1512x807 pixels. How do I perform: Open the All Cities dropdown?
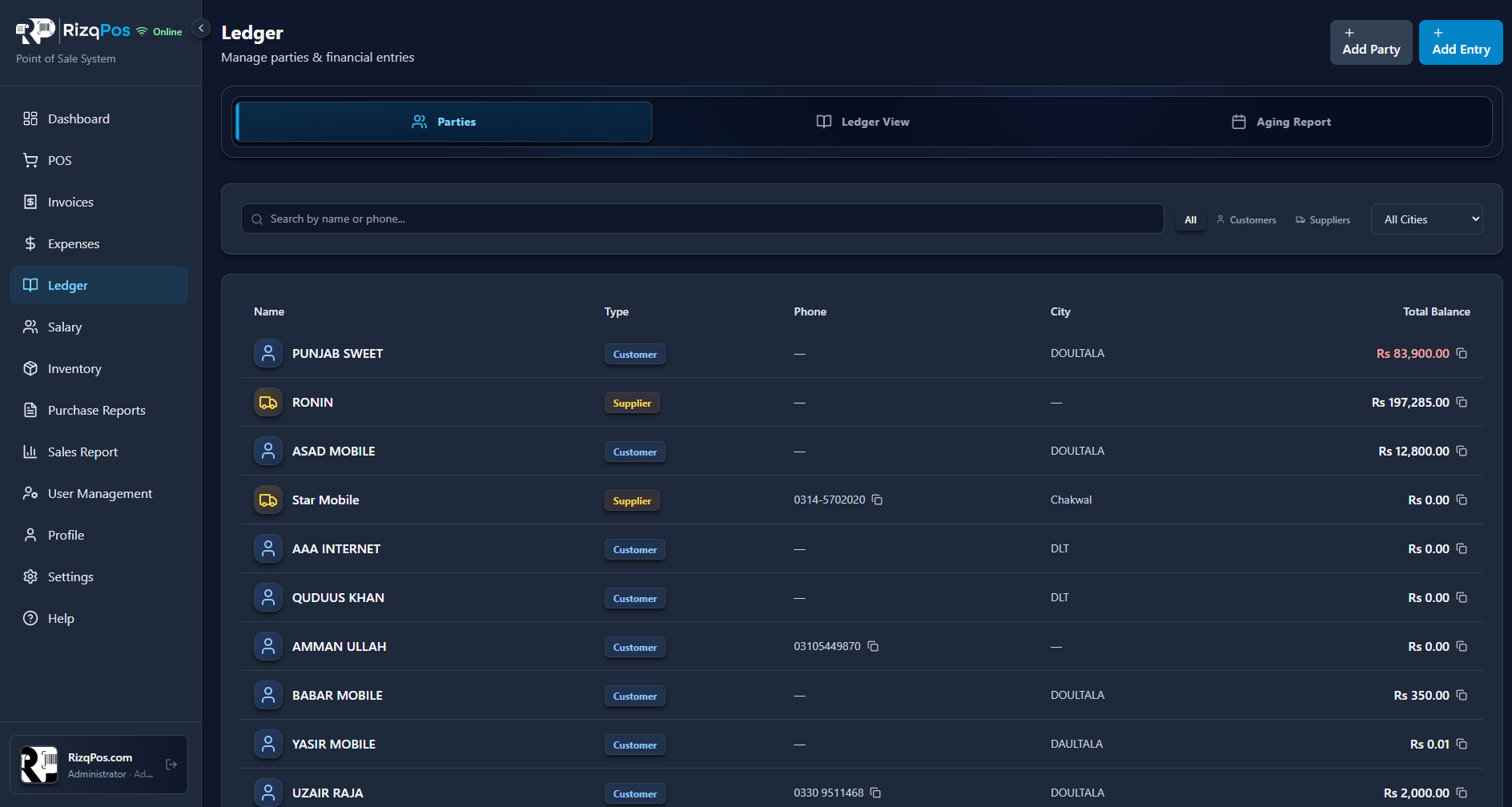[x=1427, y=219]
